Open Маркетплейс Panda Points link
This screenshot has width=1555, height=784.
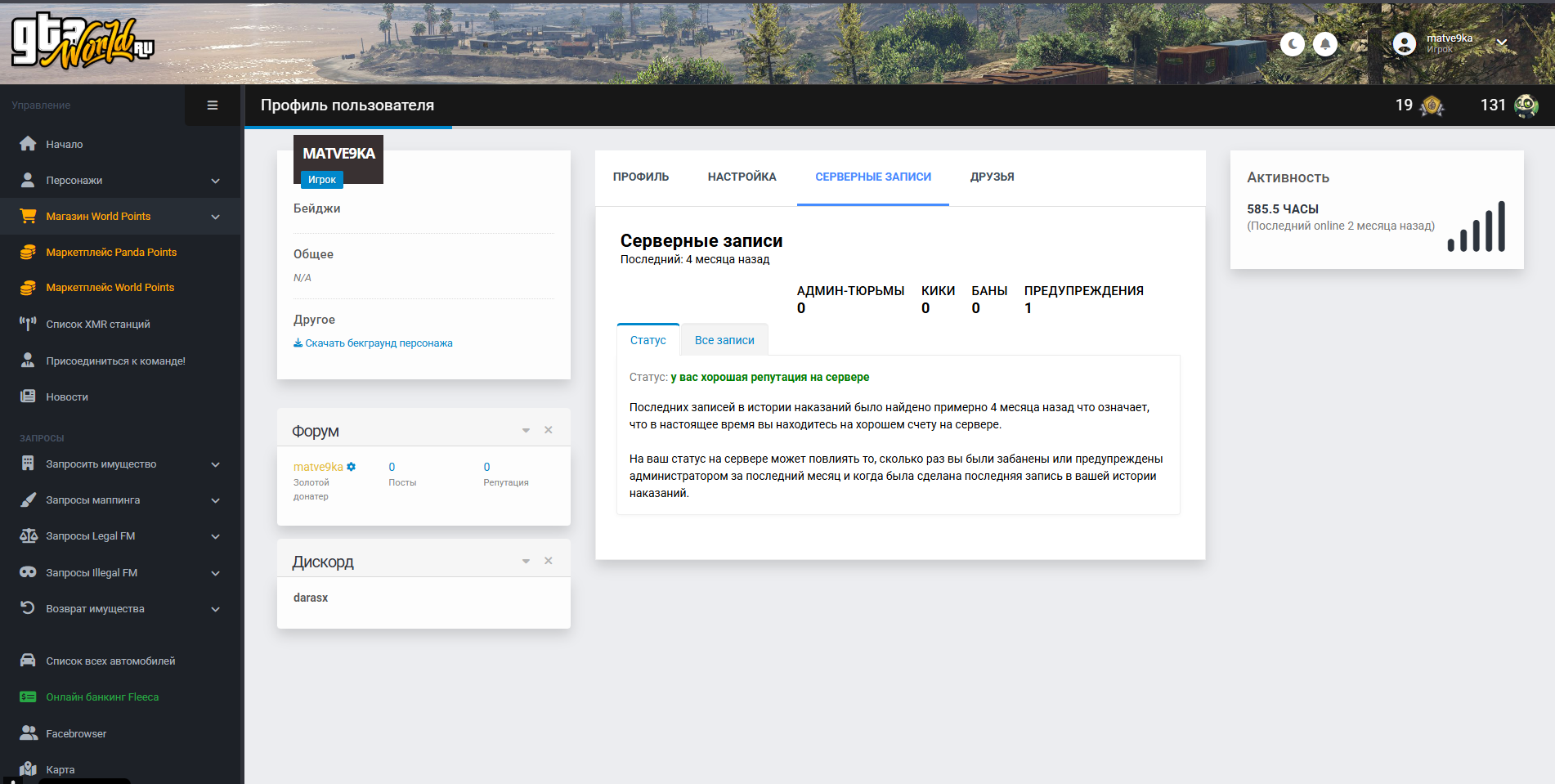point(111,252)
